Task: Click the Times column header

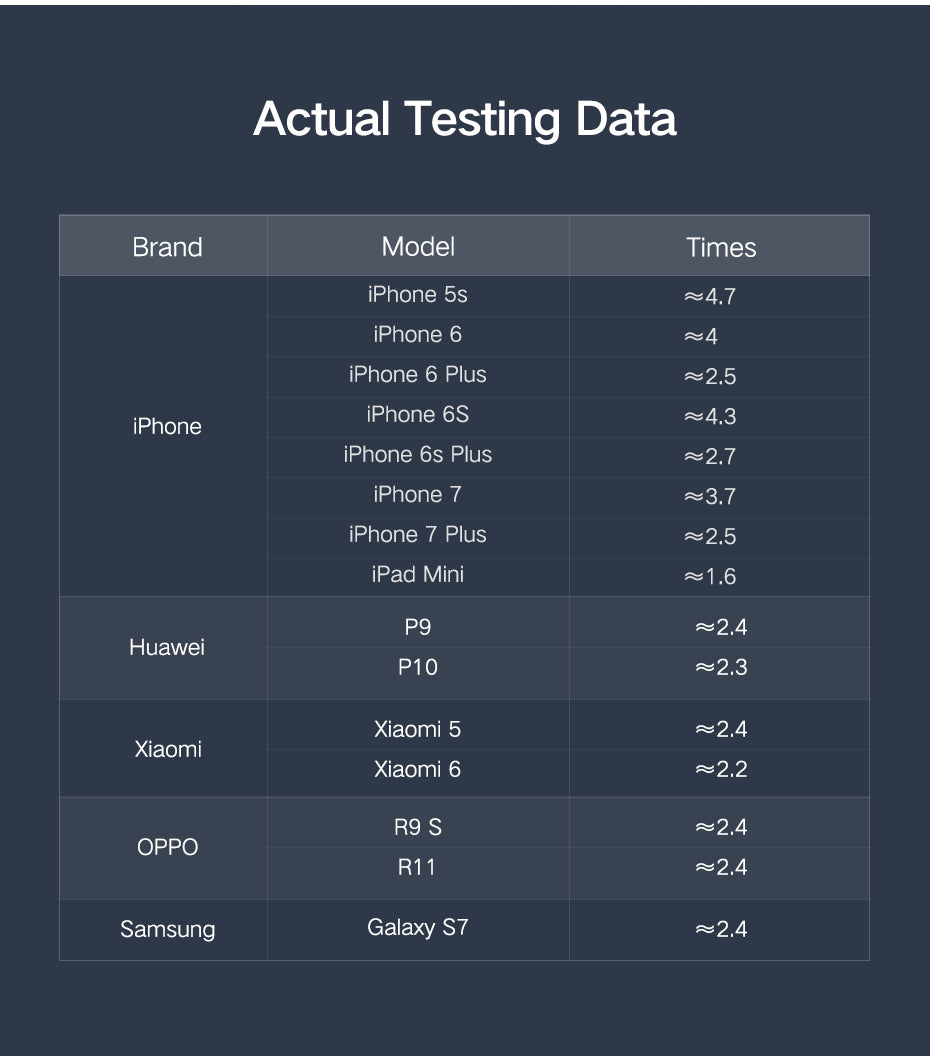Action: point(721,247)
